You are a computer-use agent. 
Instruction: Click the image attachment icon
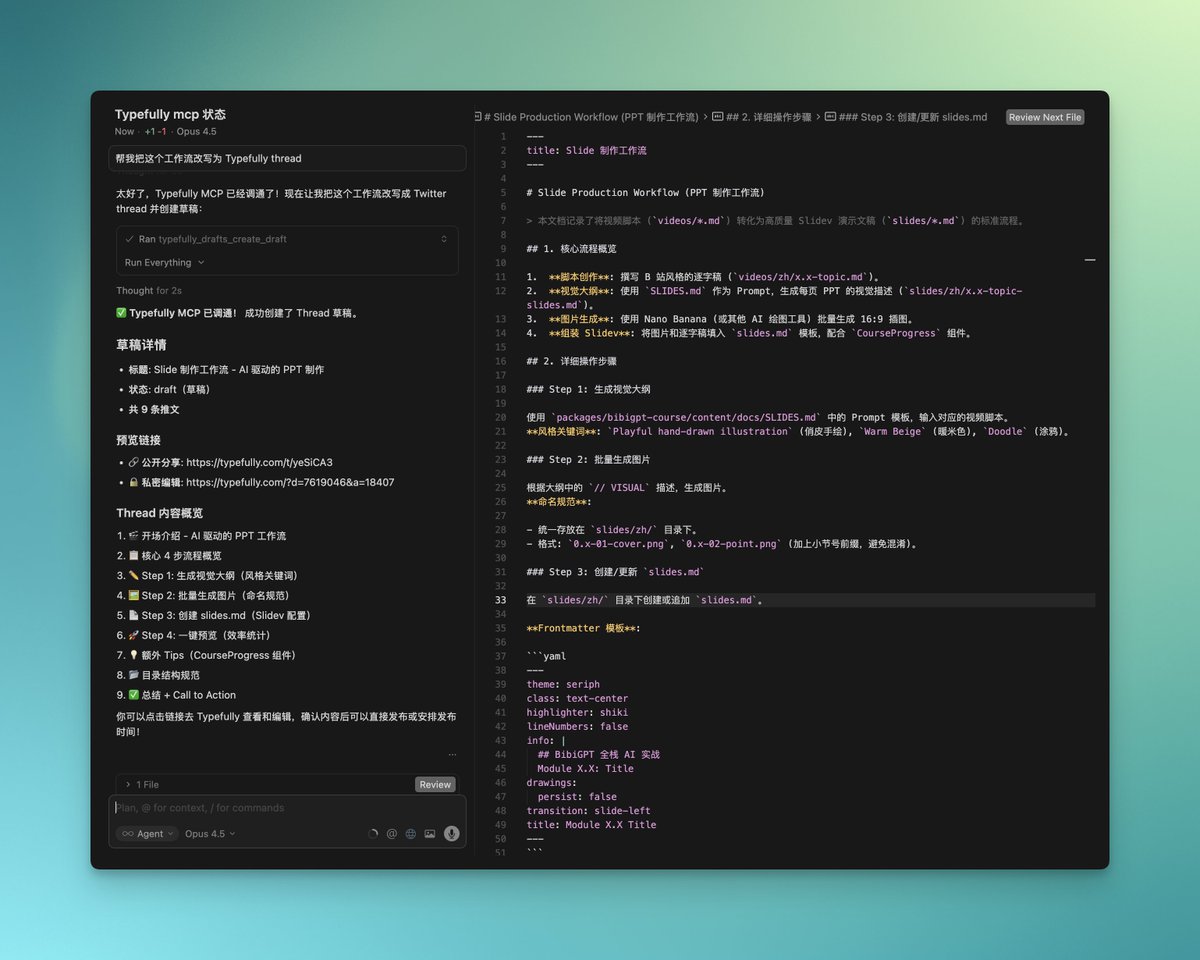(430, 833)
